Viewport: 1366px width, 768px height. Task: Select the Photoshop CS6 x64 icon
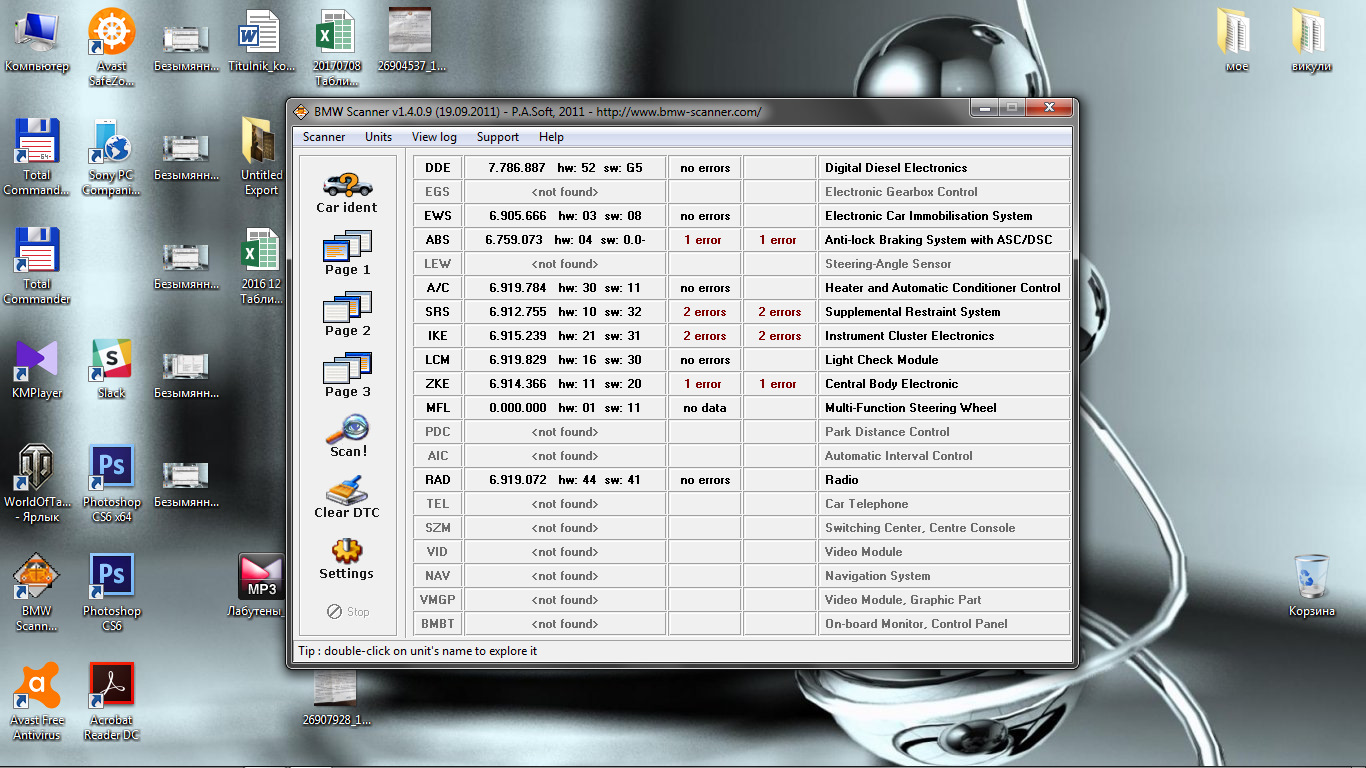tap(112, 484)
